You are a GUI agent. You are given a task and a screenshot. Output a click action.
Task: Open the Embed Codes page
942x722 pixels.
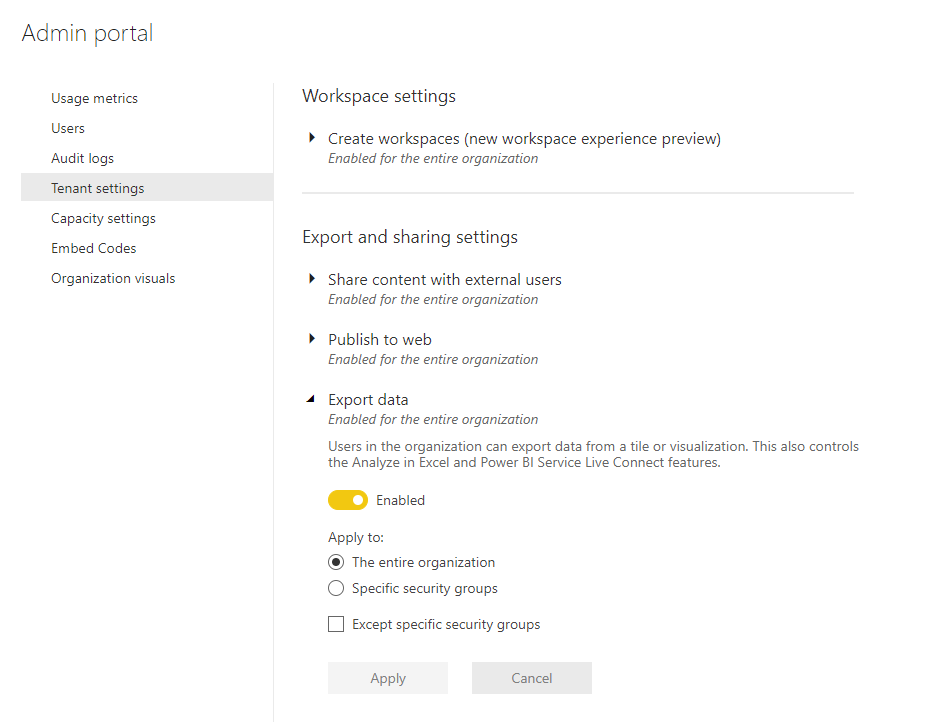(94, 248)
